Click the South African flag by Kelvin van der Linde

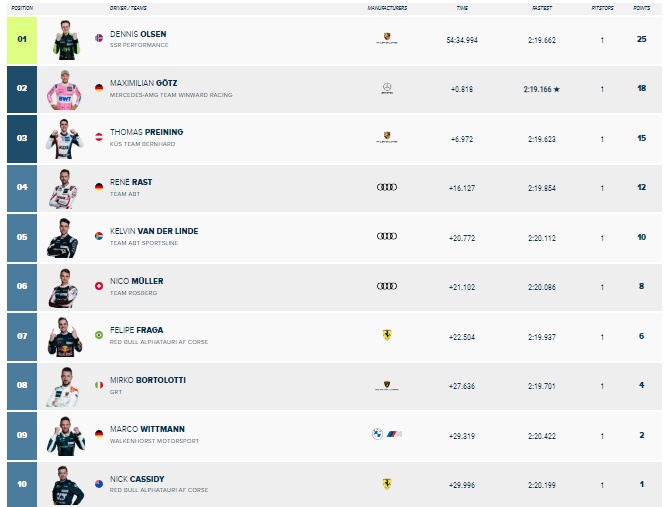[99, 236]
